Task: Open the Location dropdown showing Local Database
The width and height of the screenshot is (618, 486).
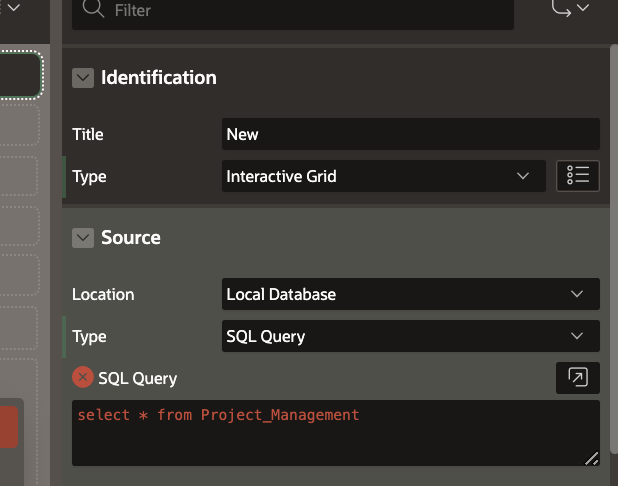Action: click(411, 294)
